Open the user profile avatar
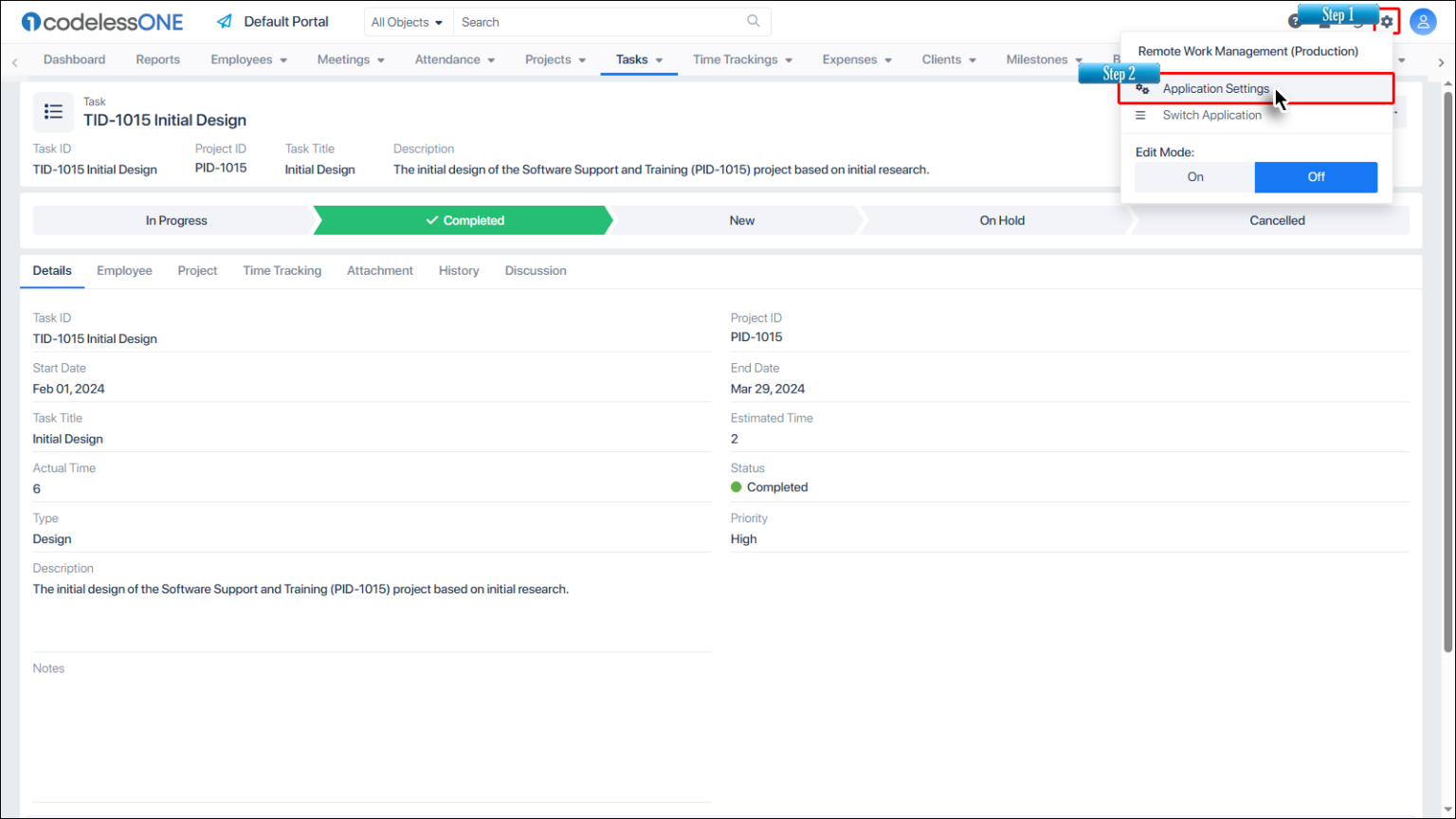1456x819 pixels. point(1423,22)
